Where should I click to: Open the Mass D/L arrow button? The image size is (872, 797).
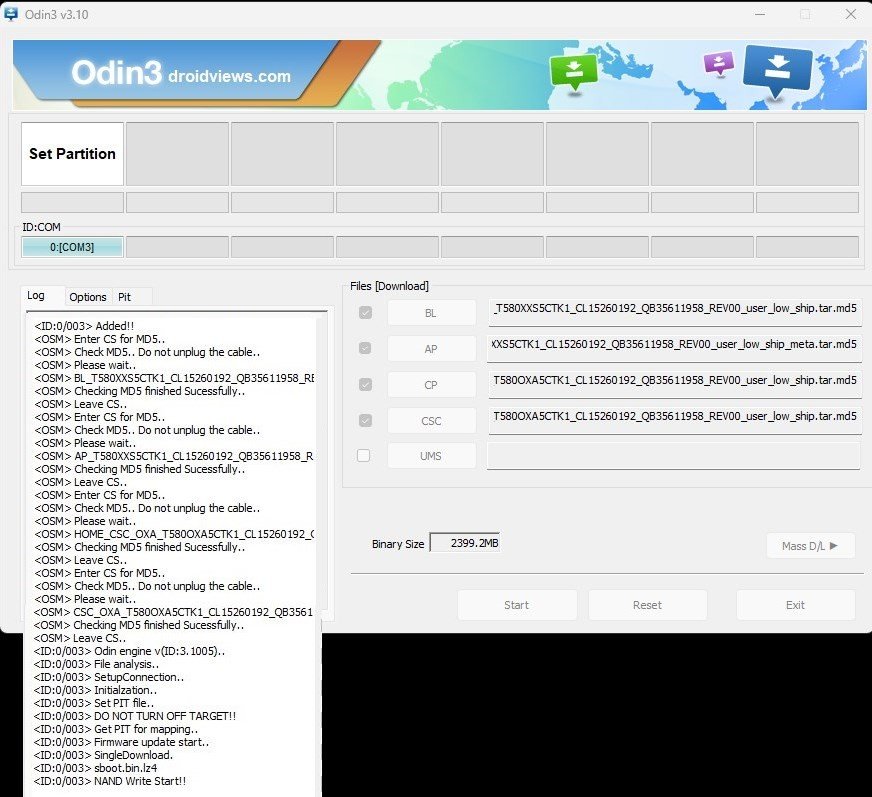click(810, 546)
